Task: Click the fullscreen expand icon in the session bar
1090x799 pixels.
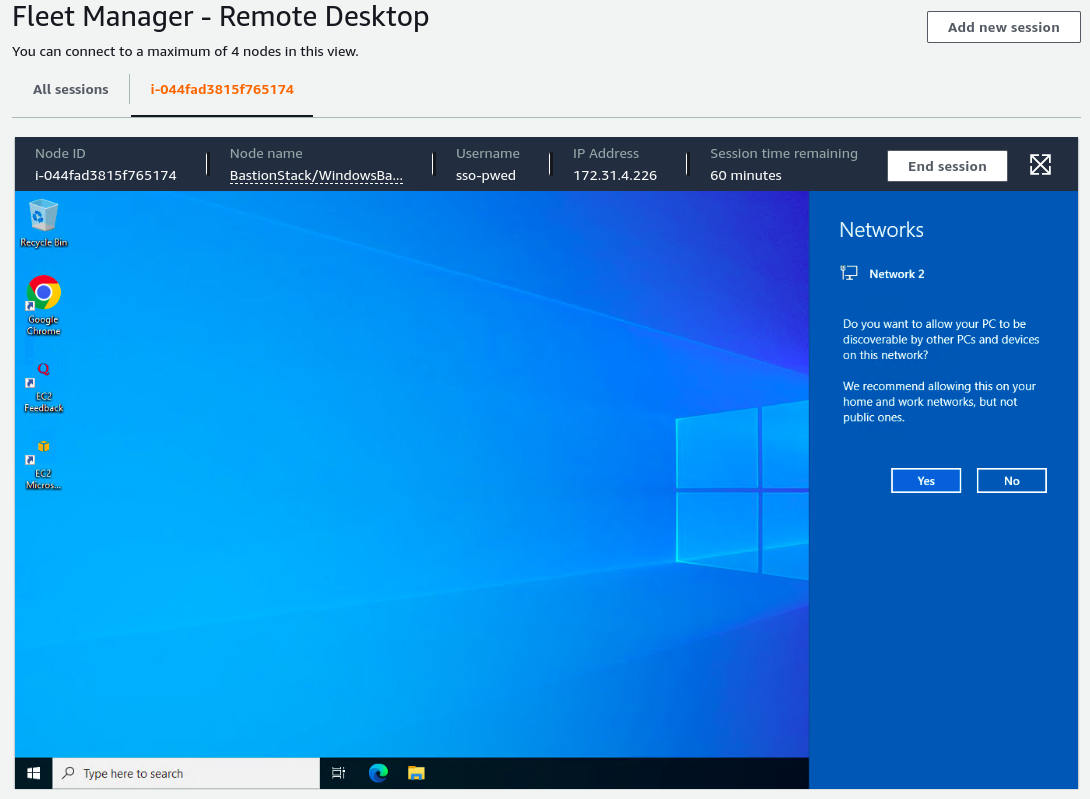Action: (1040, 165)
